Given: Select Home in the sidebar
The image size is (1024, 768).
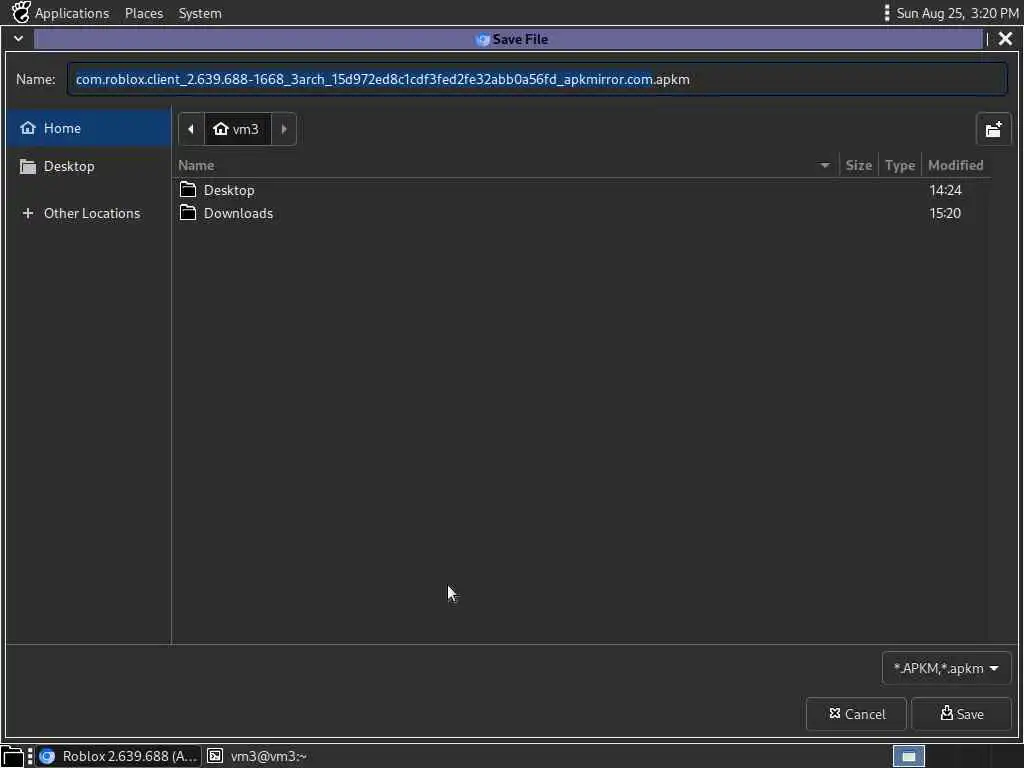Looking at the screenshot, I should [x=89, y=128].
